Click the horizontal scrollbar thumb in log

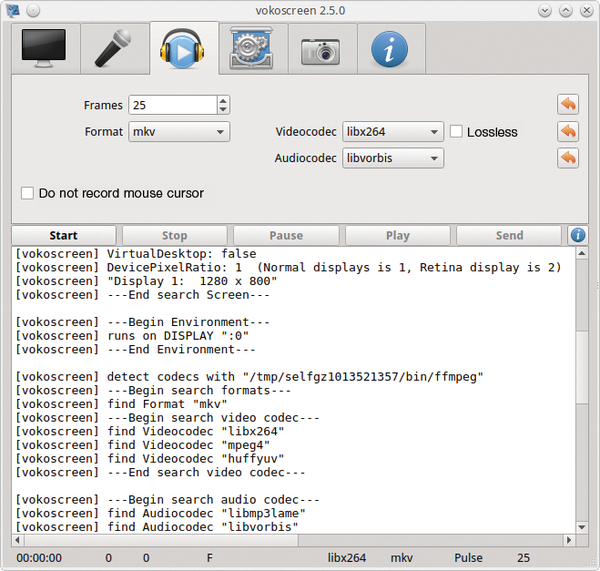click(161, 540)
